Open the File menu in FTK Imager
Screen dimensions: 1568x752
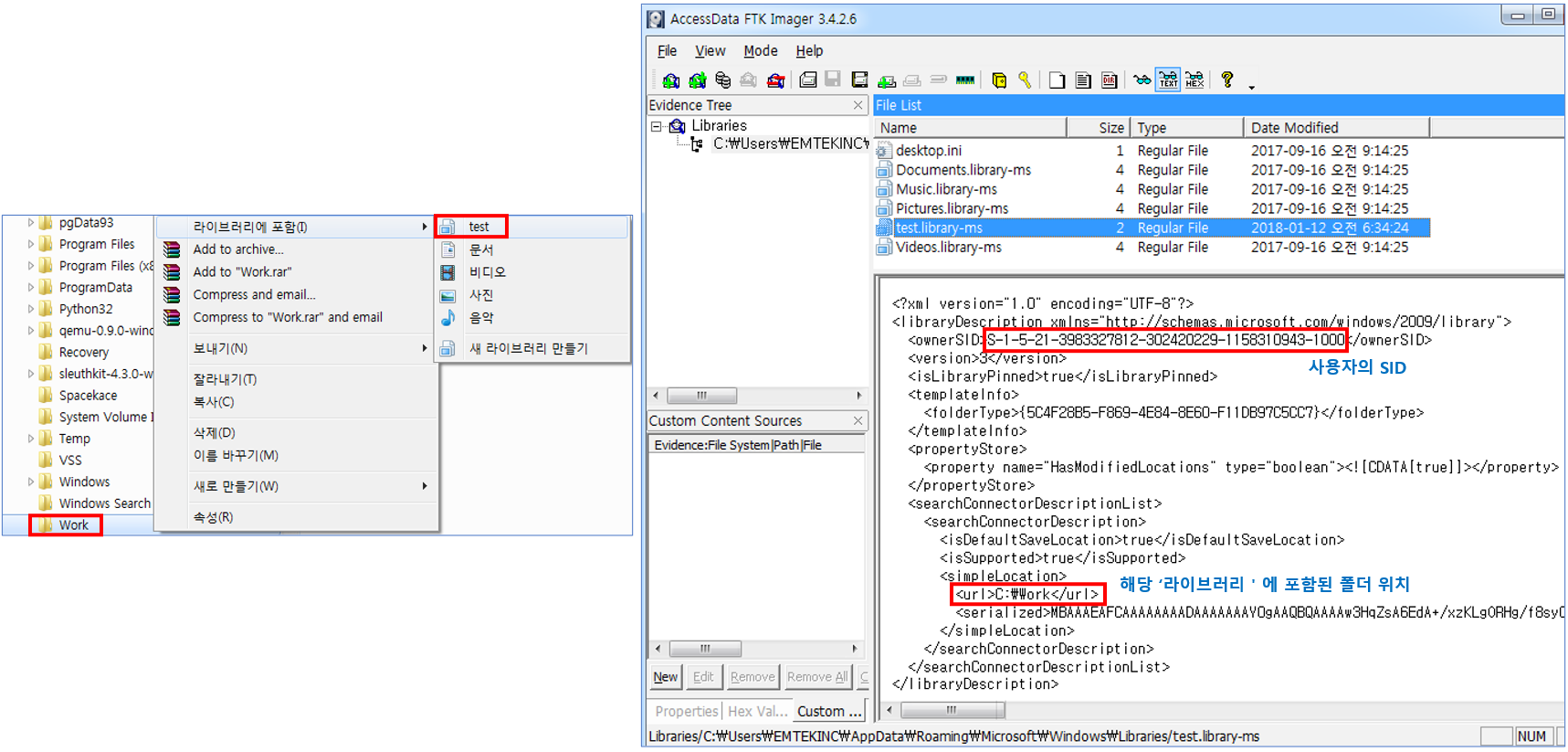[x=668, y=51]
